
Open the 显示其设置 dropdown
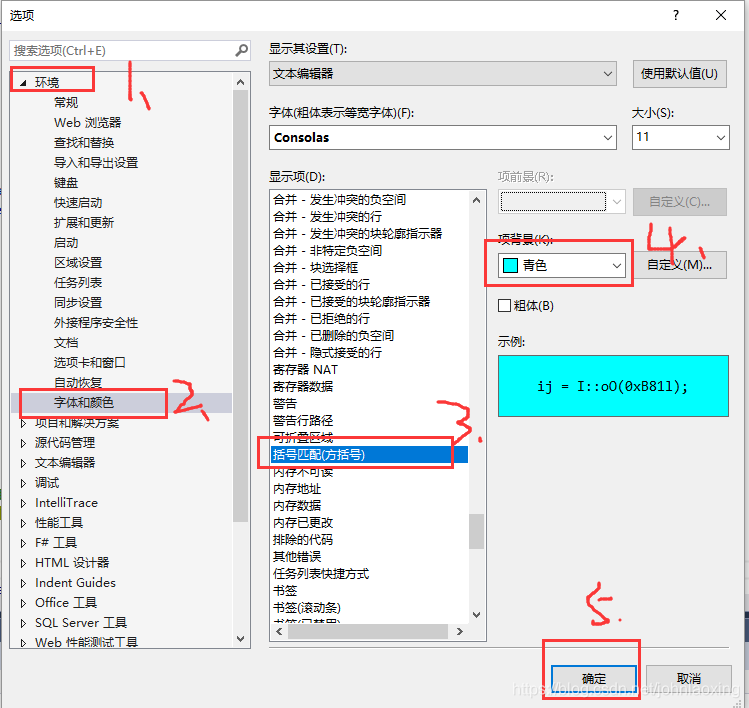coord(443,74)
